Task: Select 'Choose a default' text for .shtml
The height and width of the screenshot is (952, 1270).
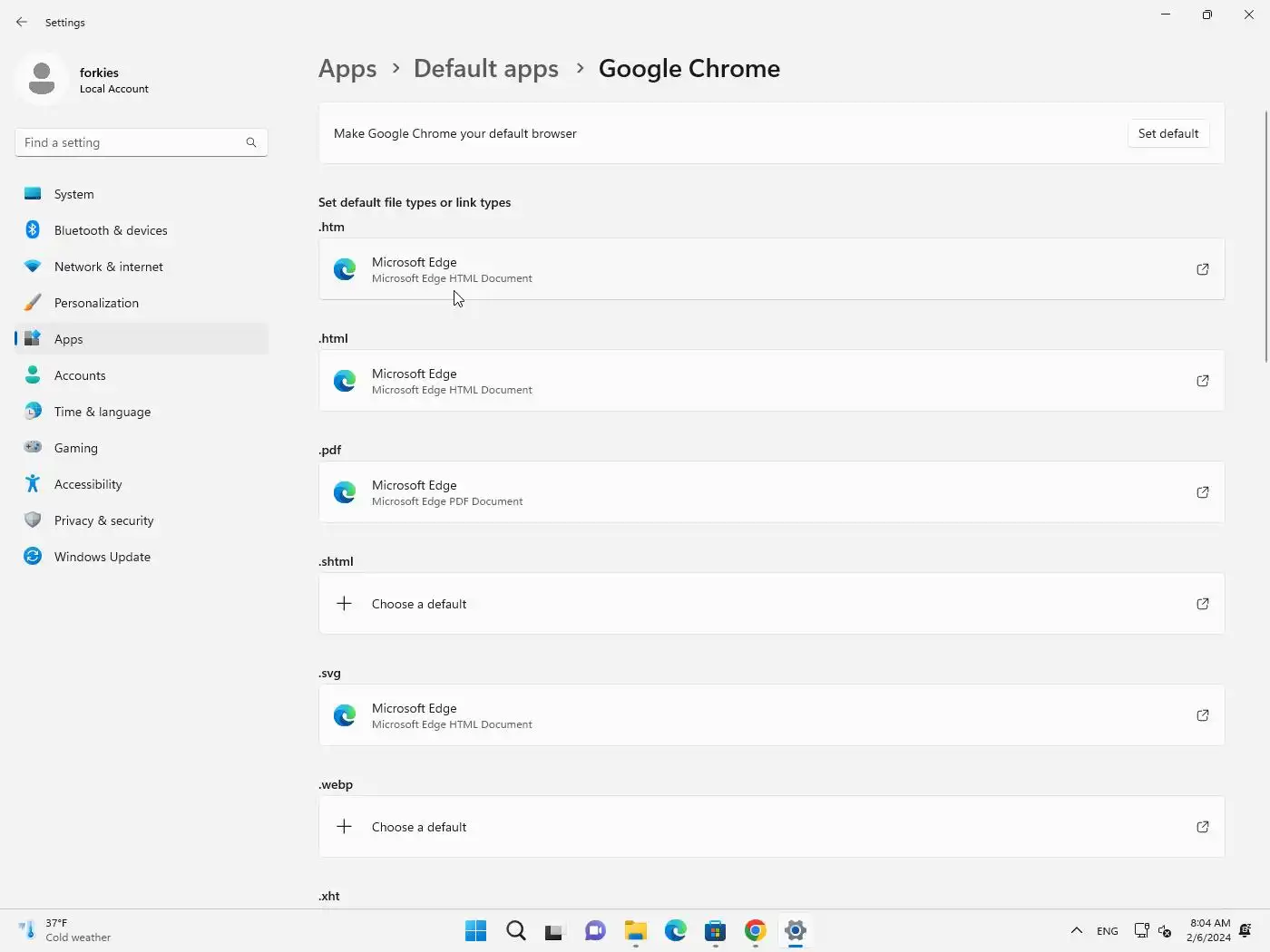Action: tap(419, 604)
